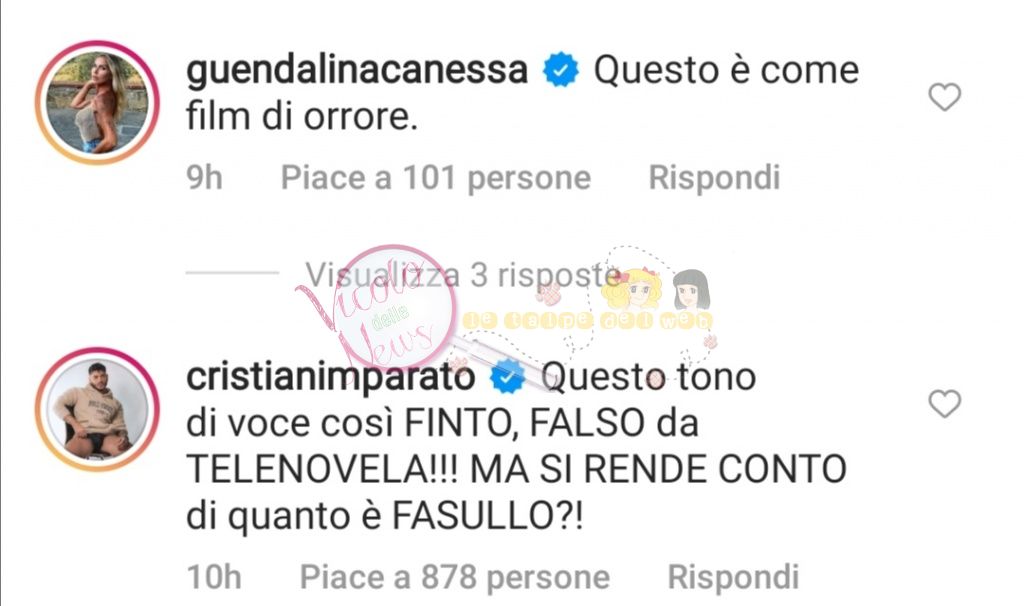View who liked: Piace a 878 persone
Screen dimensions: 1024x606
point(455,577)
